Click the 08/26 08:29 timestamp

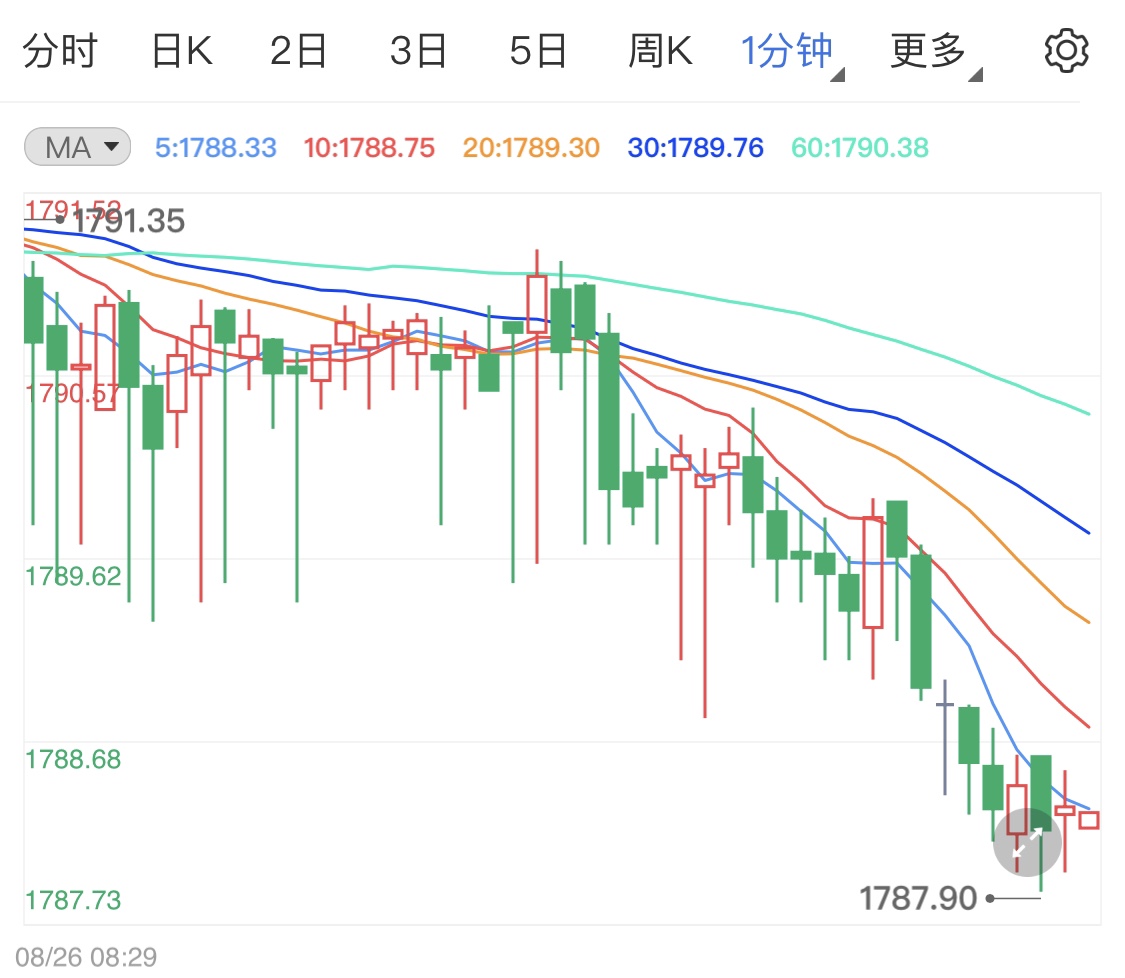tap(86, 957)
